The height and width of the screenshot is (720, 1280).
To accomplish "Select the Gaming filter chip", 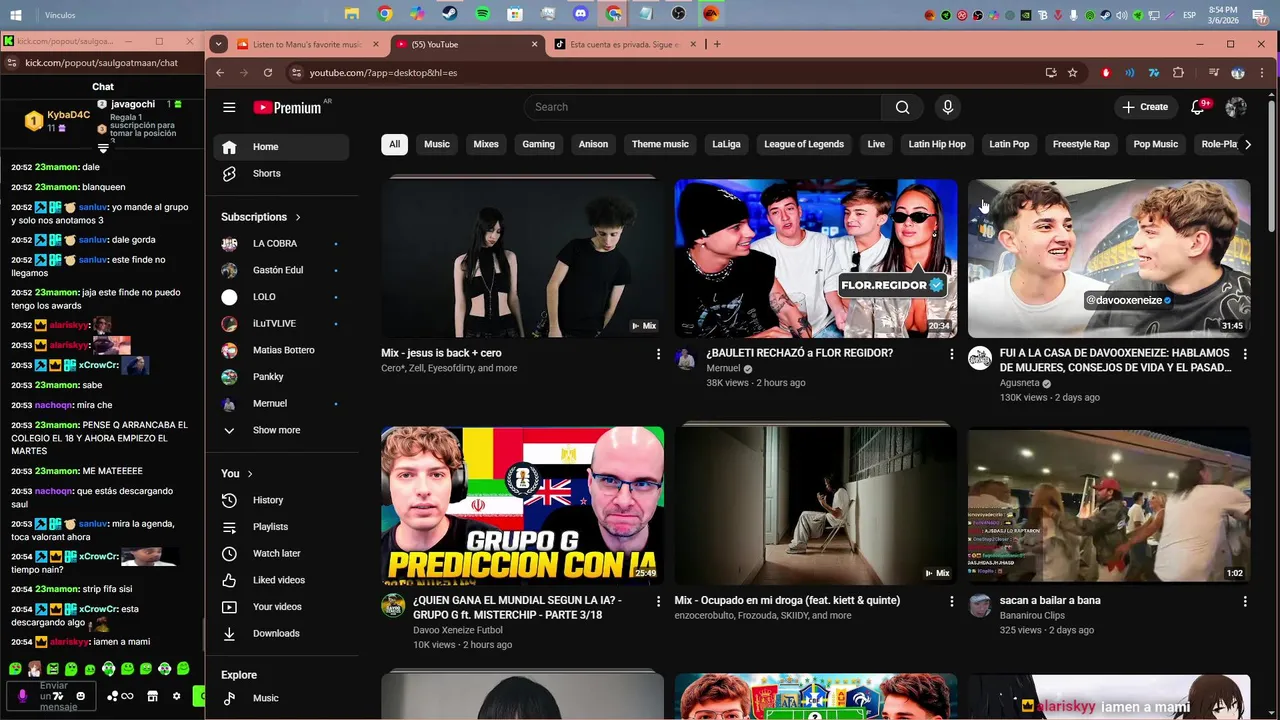I will pos(538,144).
